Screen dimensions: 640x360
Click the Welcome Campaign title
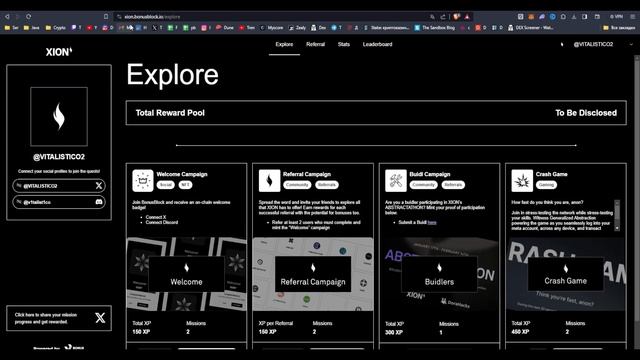[x=182, y=174]
